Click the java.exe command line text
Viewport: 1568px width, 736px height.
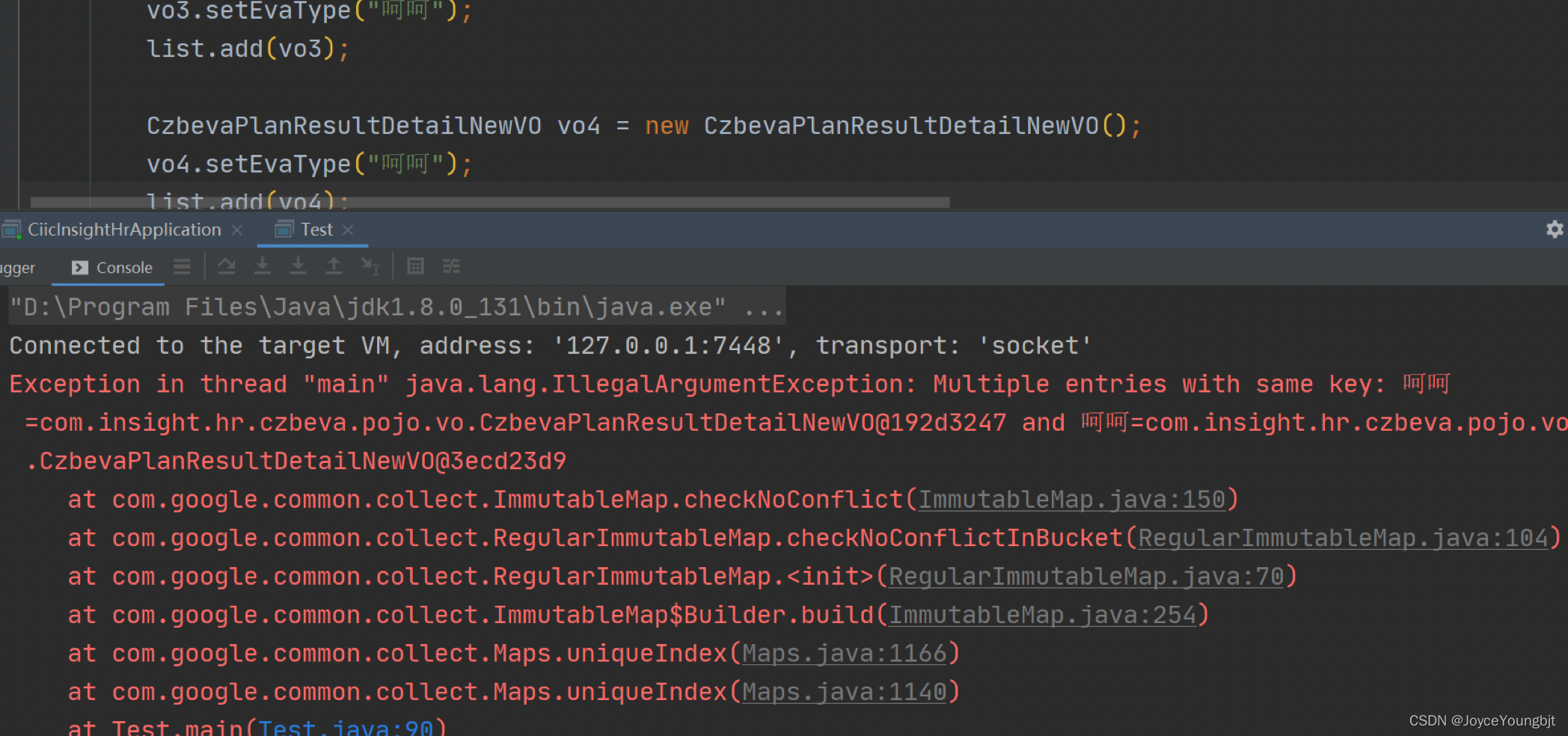[x=396, y=307]
